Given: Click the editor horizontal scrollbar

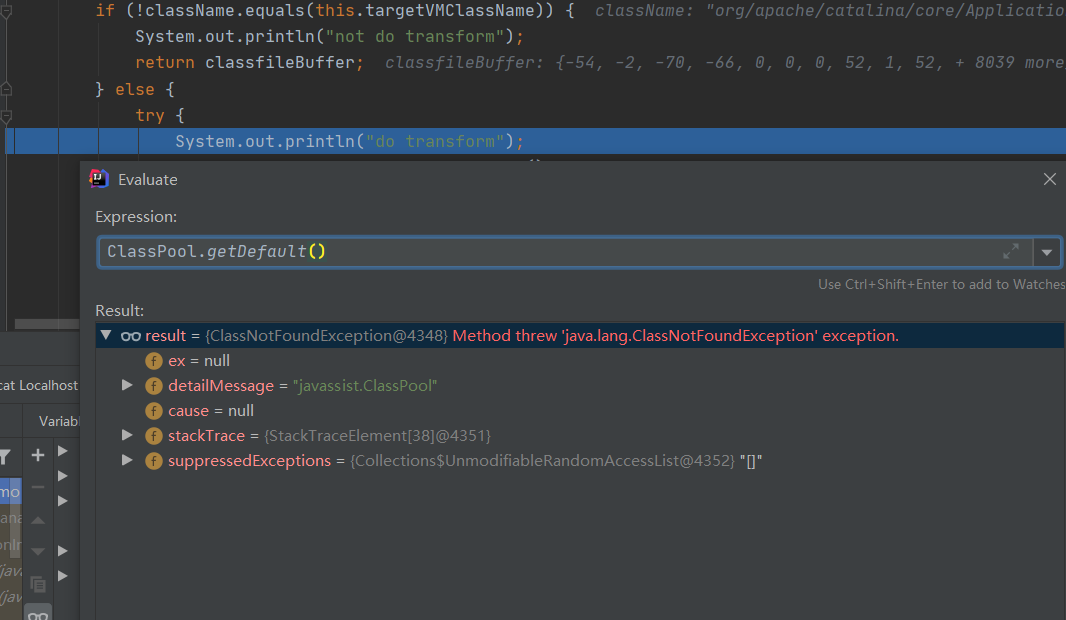Looking at the screenshot, I should tap(47, 324).
